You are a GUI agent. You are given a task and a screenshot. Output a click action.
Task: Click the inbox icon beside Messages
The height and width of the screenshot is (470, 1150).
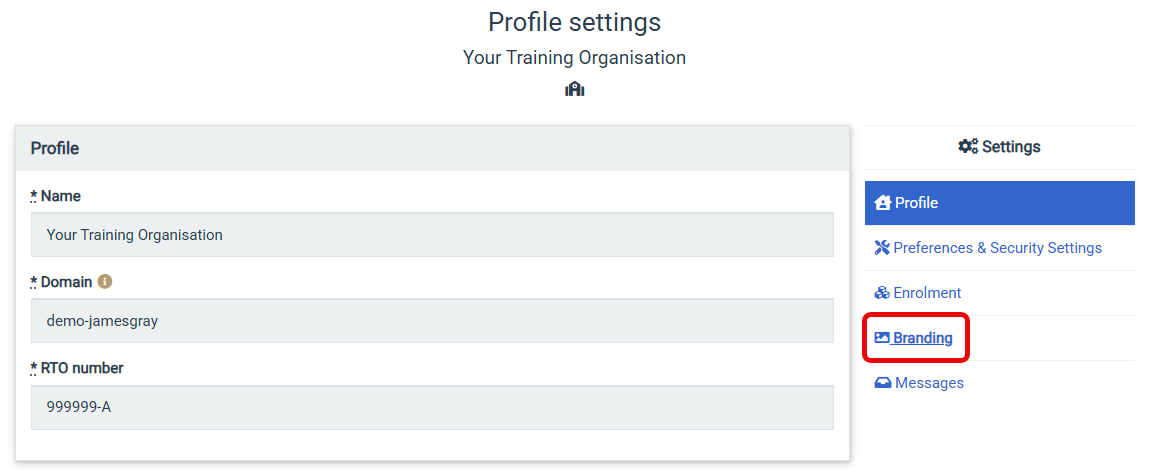[883, 383]
